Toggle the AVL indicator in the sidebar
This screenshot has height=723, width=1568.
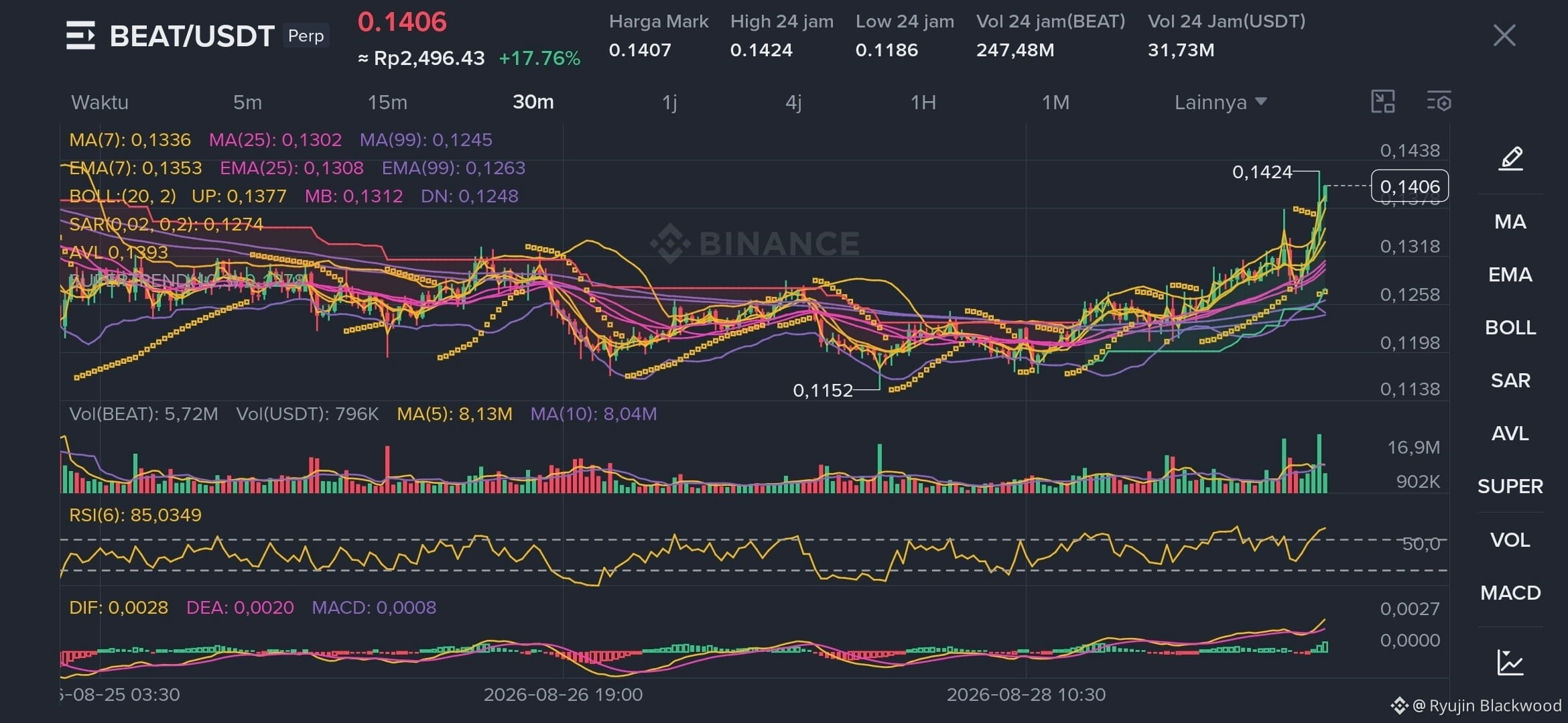(1510, 434)
